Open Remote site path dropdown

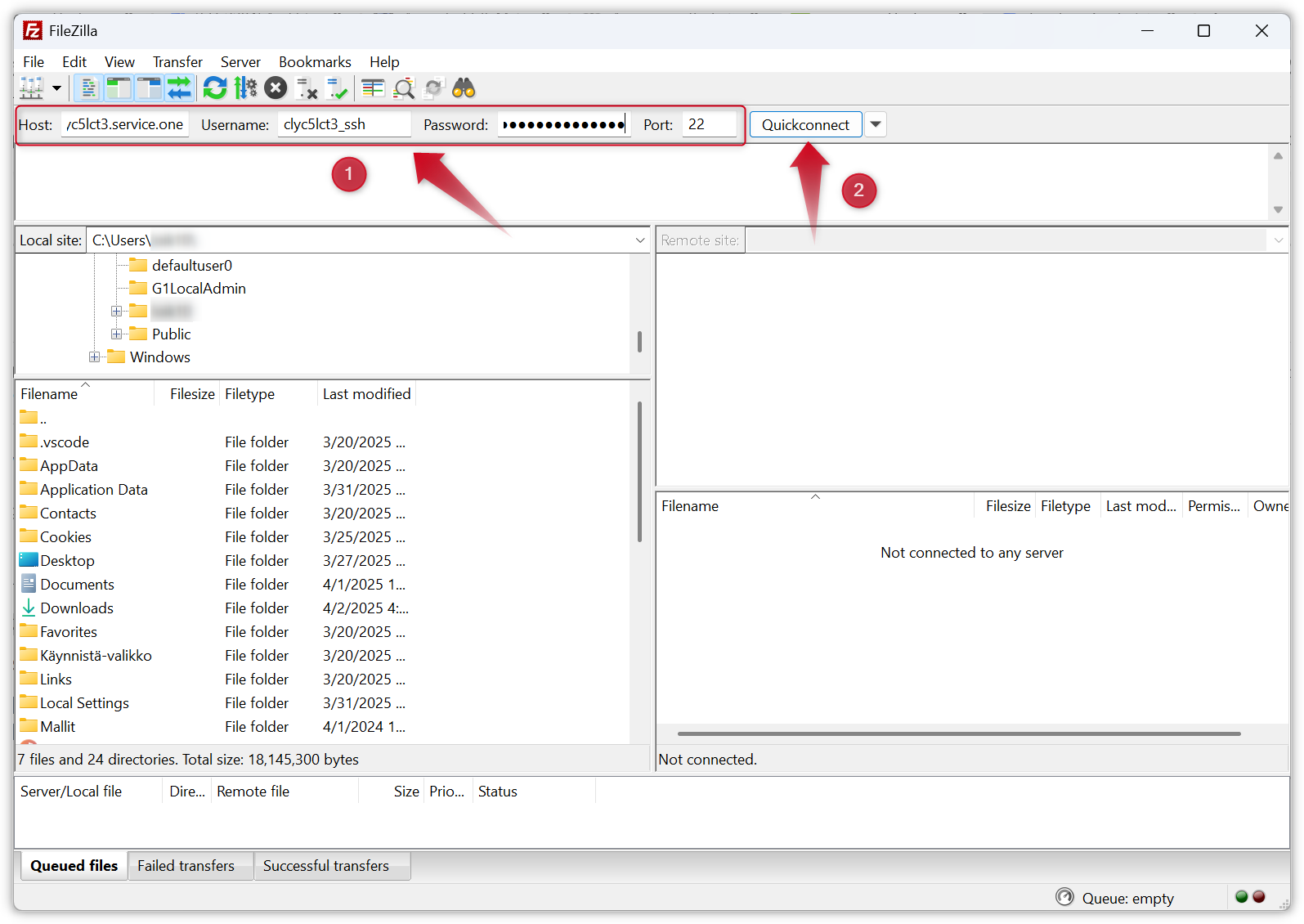(1279, 240)
